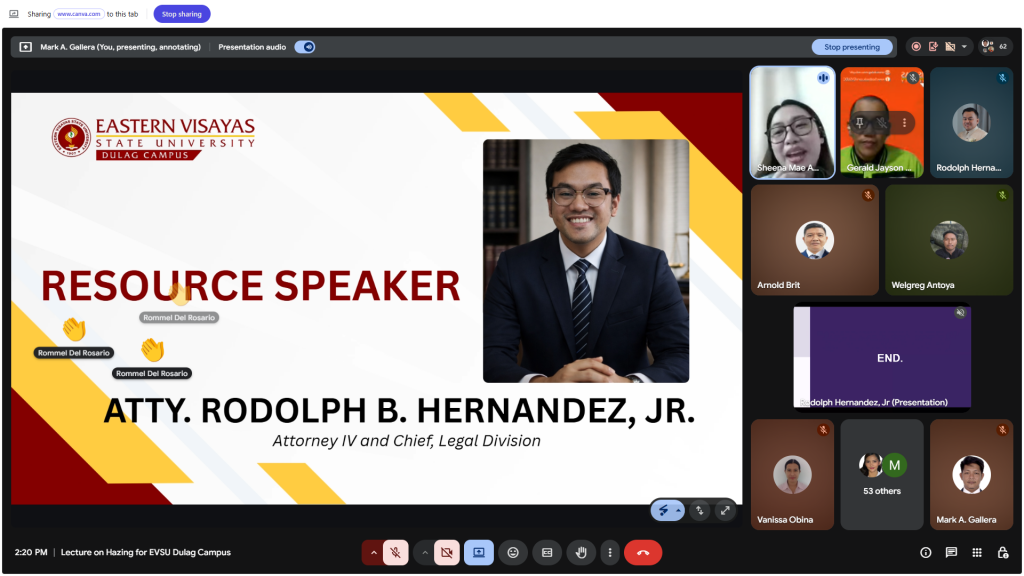The width and height of the screenshot is (1024, 576).
Task: Expand the audio settings chevron
Action: (x=374, y=552)
